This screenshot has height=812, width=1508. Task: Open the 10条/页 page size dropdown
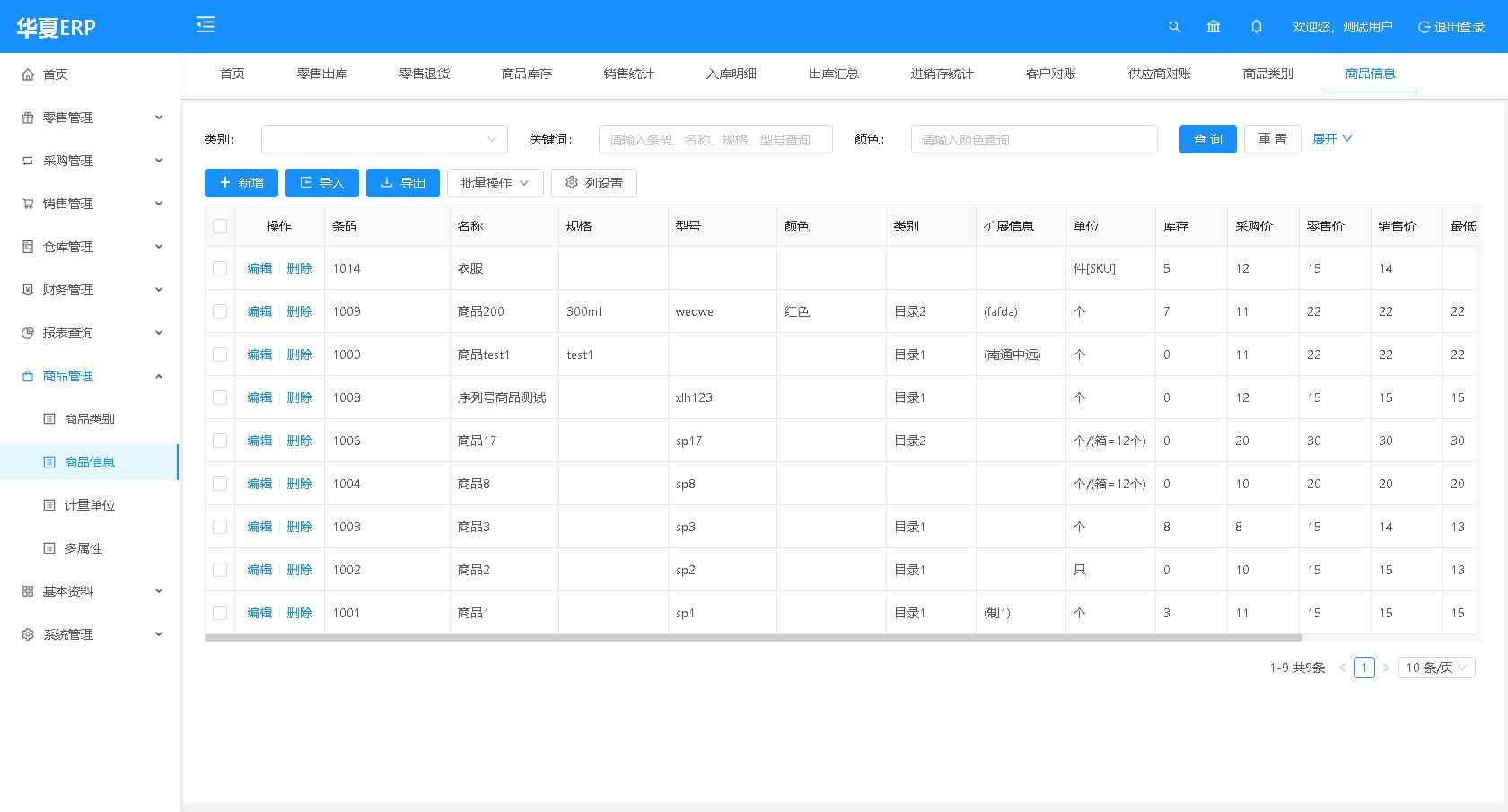(1436, 668)
